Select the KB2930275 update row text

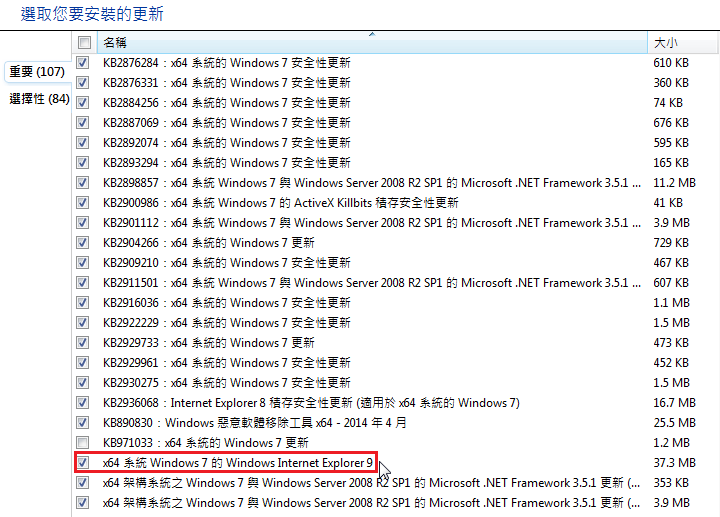227,382
